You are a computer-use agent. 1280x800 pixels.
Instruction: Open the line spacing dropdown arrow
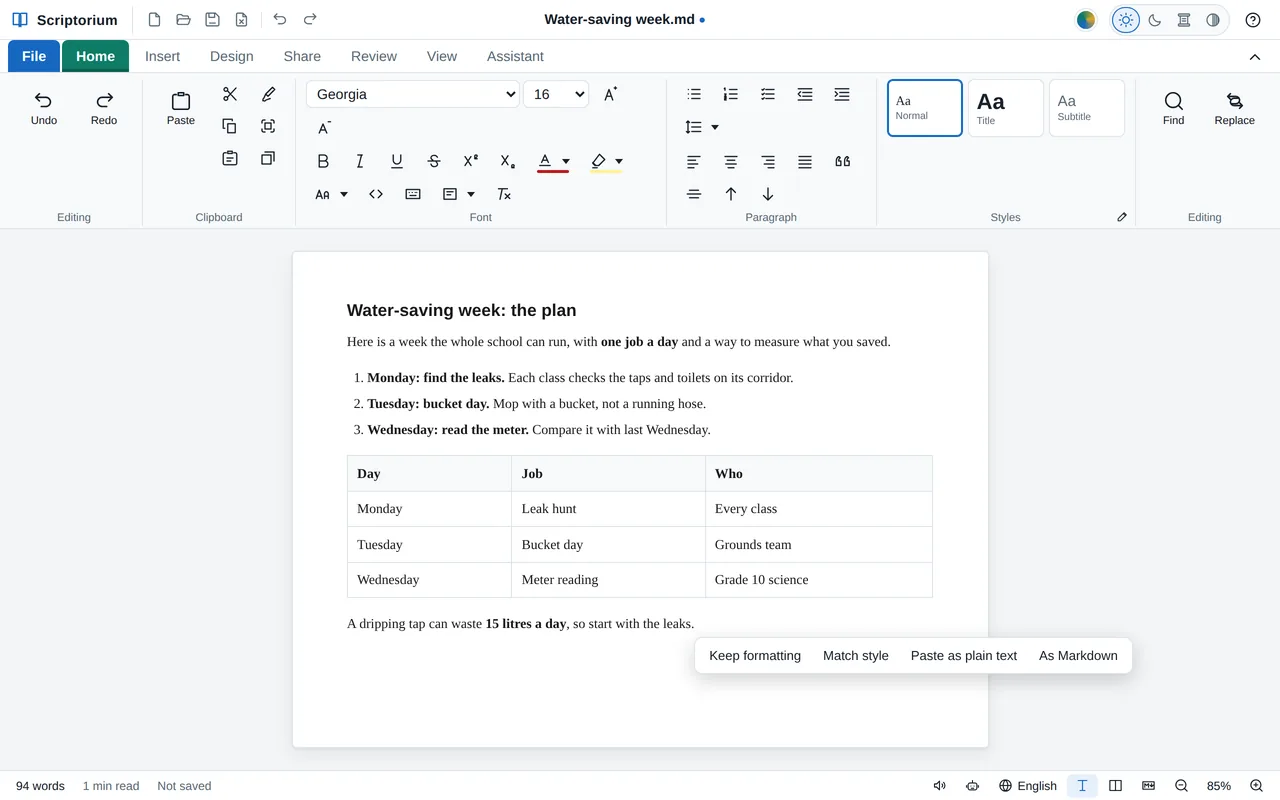tap(714, 127)
